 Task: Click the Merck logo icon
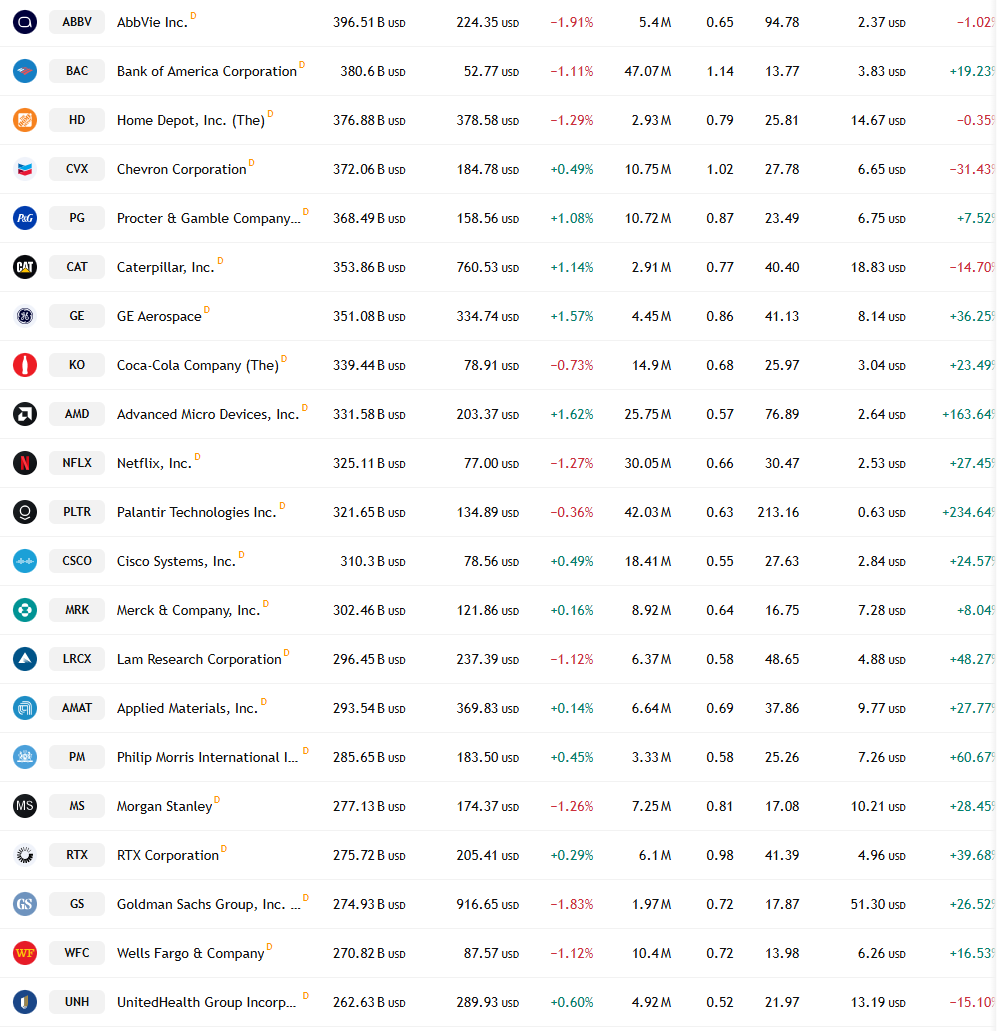[x=25, y=610]
